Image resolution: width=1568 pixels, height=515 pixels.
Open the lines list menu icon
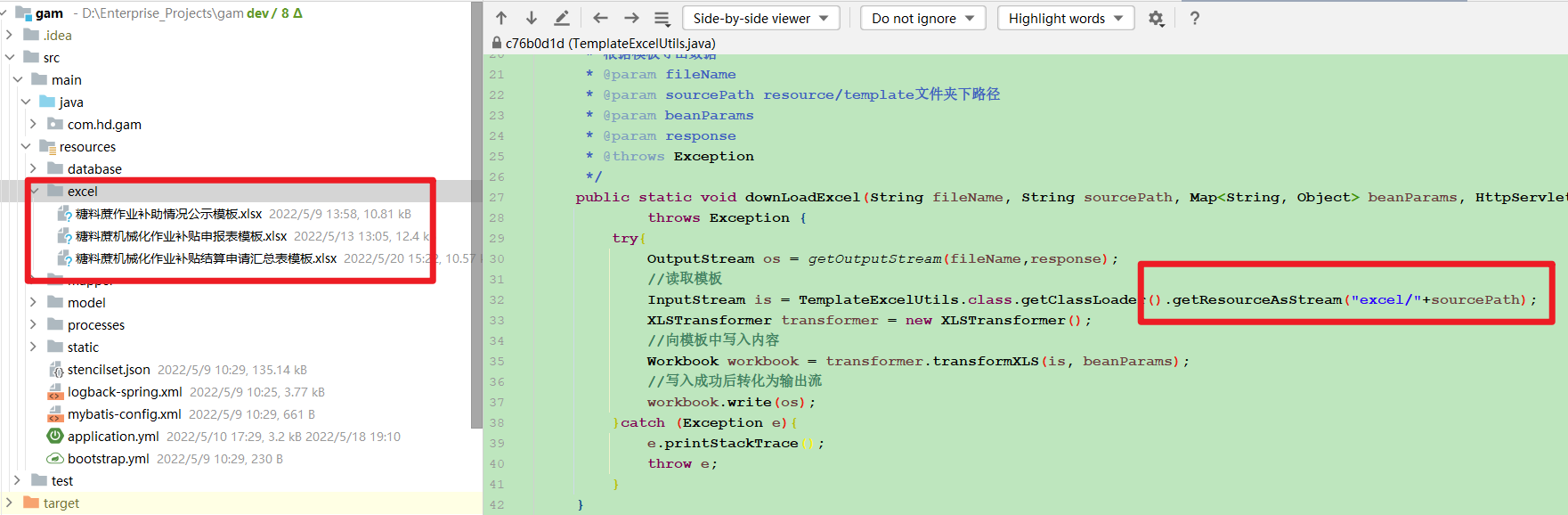[x=662, y=18]
